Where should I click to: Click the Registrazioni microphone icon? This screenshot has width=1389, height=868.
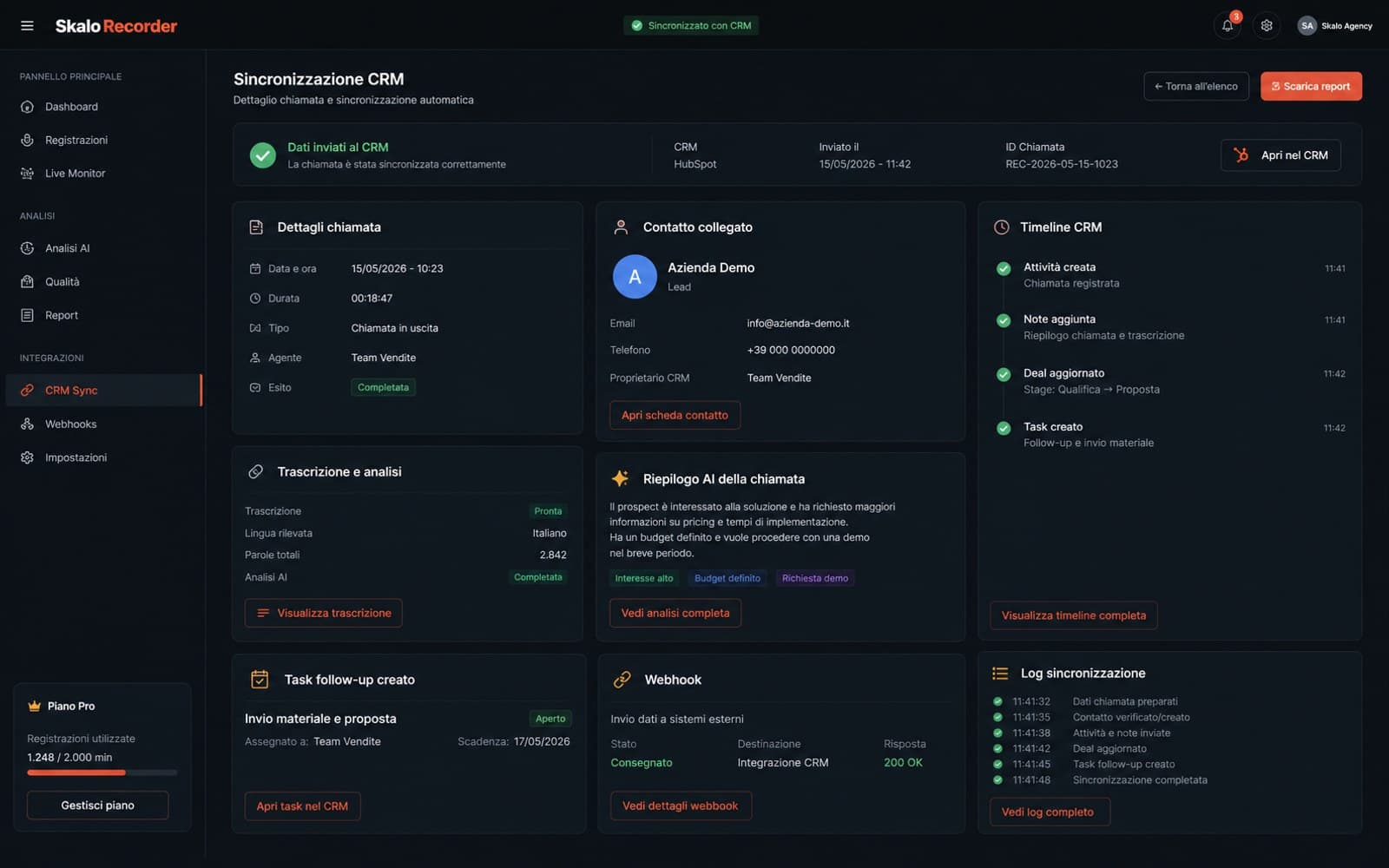(x=28, y=140)
